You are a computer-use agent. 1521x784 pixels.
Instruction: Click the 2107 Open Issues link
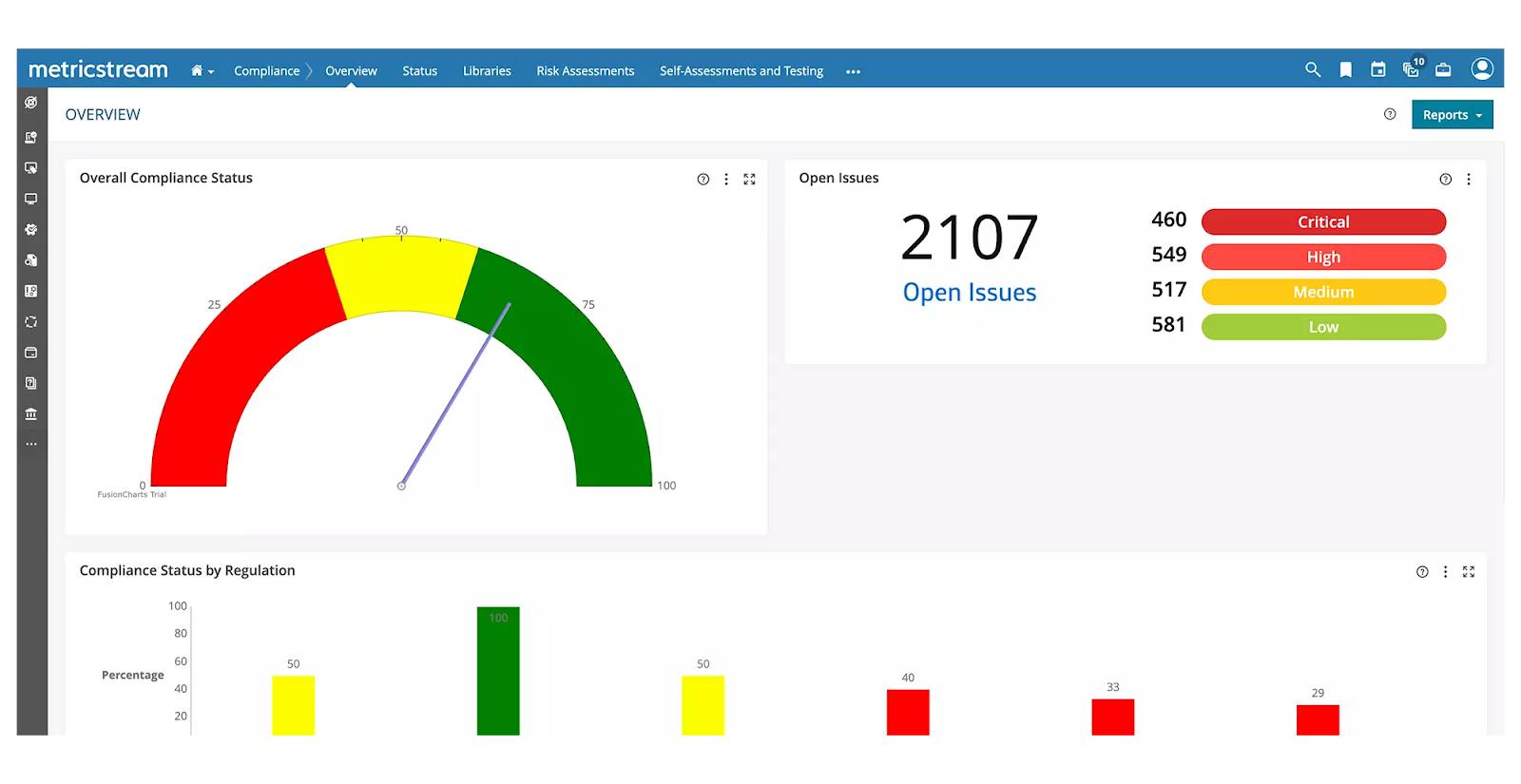[969, 292]
